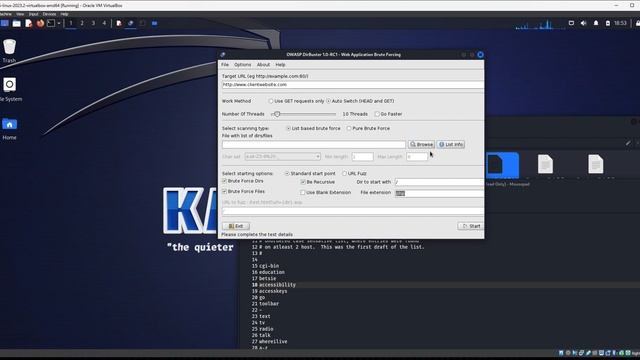Click the volume speaker tray icon
The width and height of the screenshot is (640, 360).
583,23
